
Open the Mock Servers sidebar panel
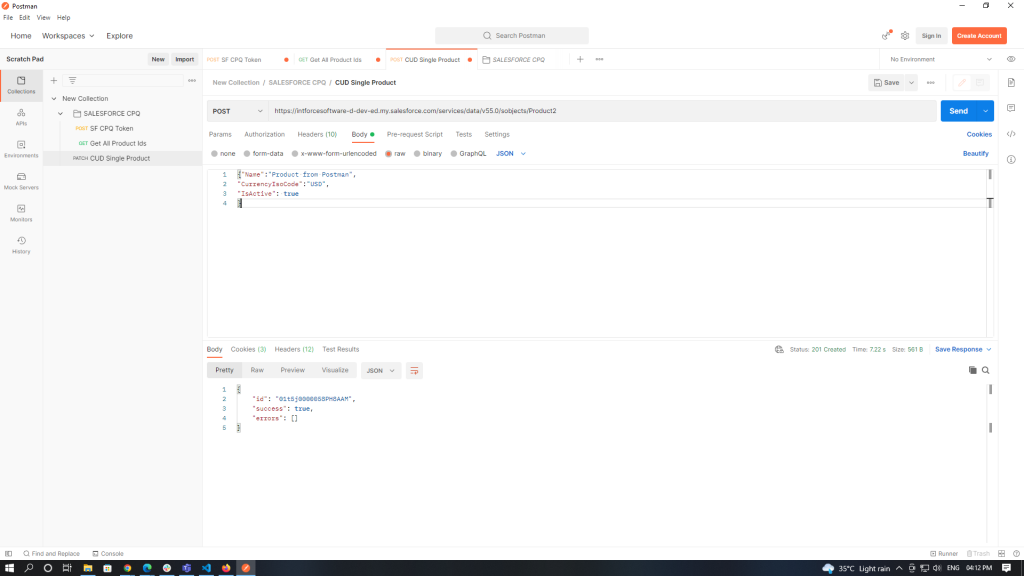(21, 181)
